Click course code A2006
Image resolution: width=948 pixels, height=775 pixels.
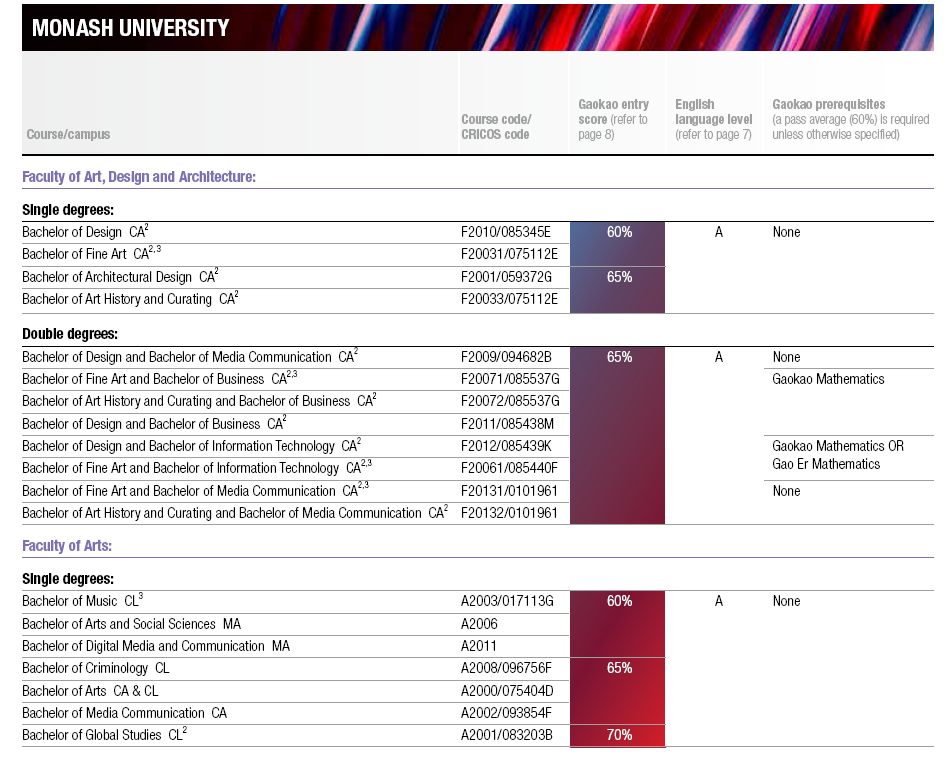click(x=479, y=624)
